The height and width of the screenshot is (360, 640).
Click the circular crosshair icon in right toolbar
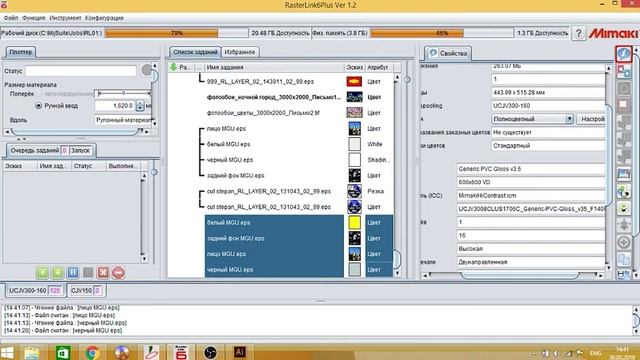coord(623,242)
